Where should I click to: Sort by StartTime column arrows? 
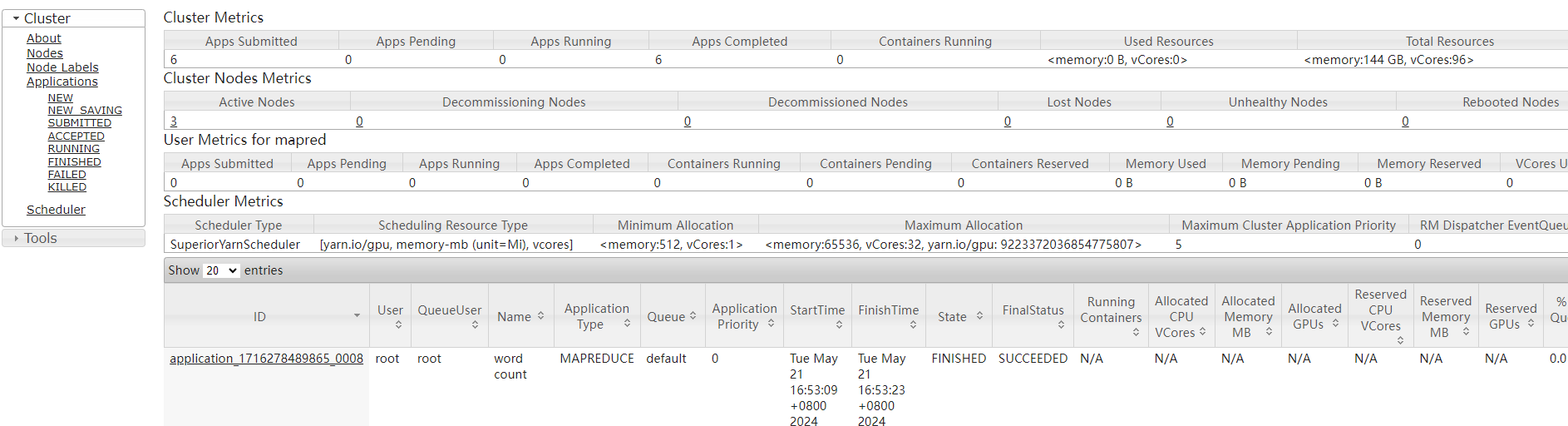tap(839, 325)
